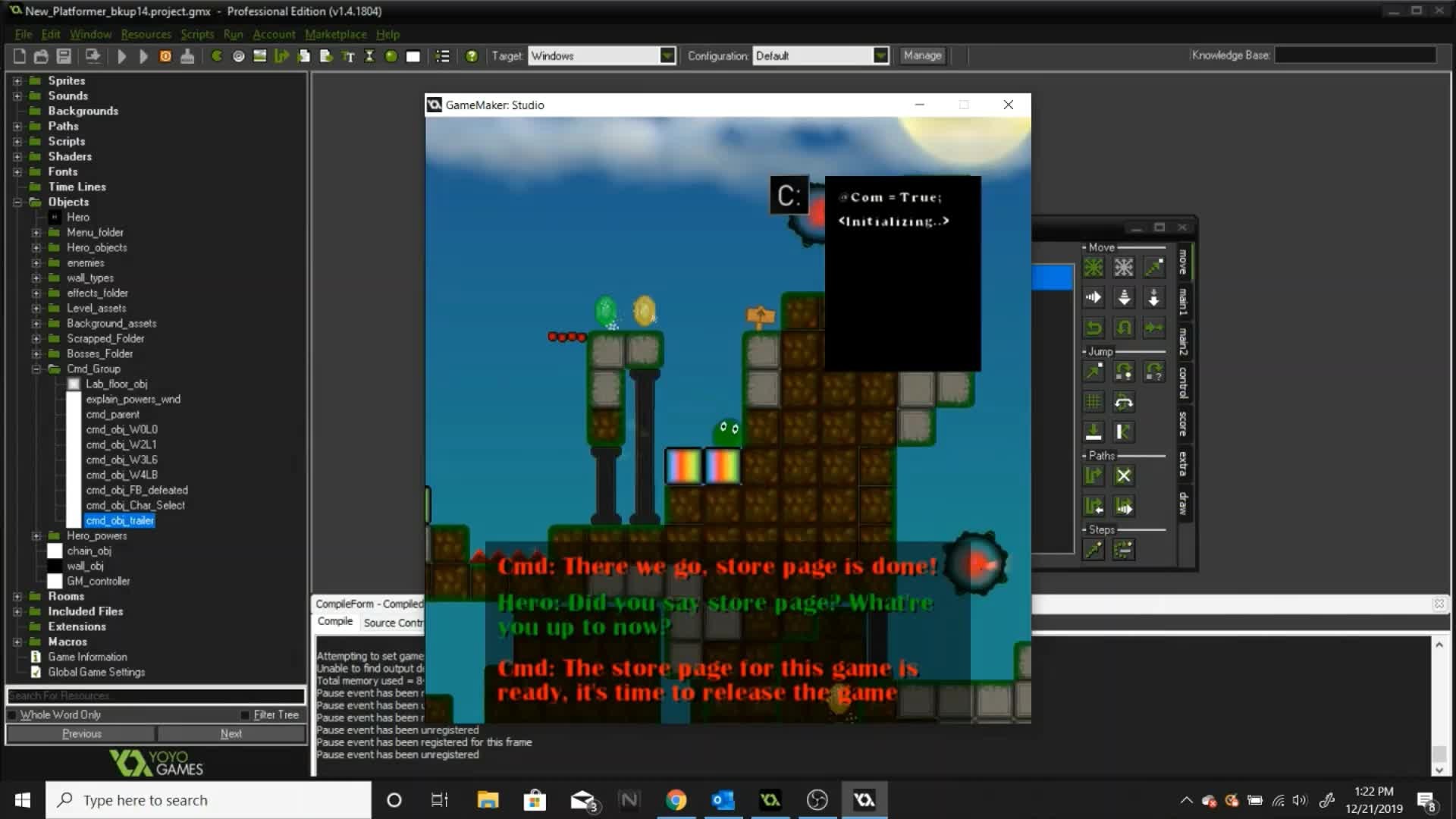Collapse the Cmd_Group folder

pyautogui.click(x=36, y=369)
